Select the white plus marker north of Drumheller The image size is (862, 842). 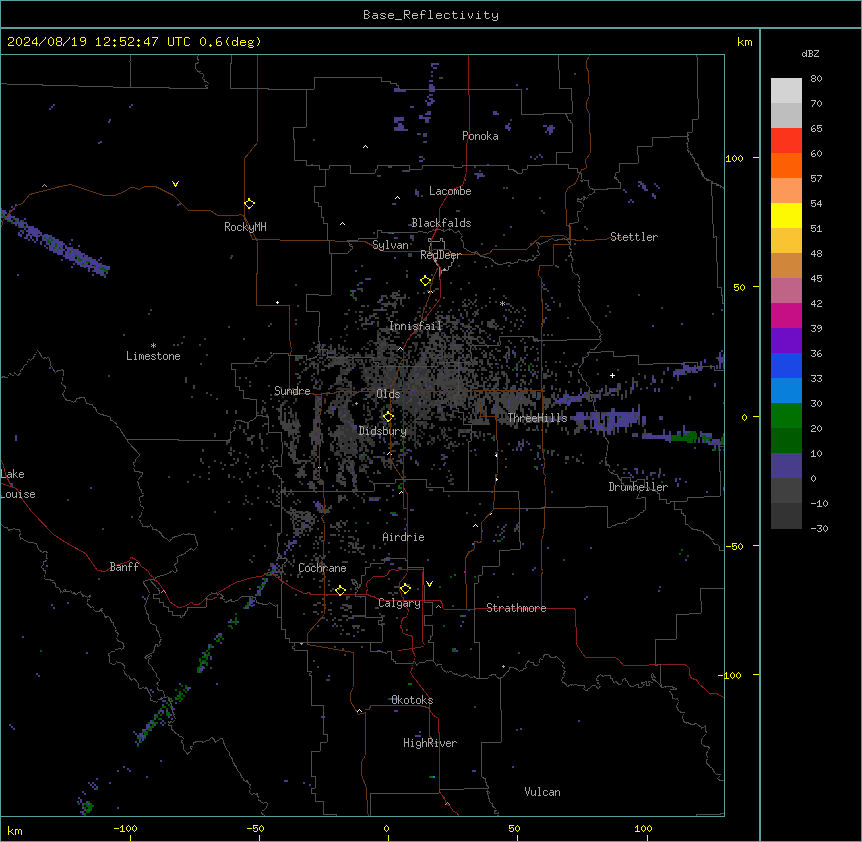612,375
